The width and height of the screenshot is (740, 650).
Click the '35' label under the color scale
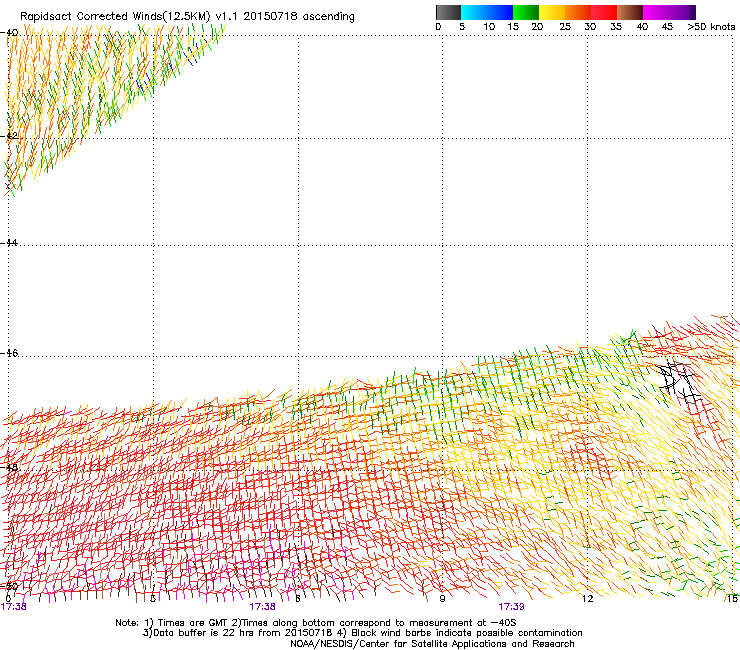(616, 27)
